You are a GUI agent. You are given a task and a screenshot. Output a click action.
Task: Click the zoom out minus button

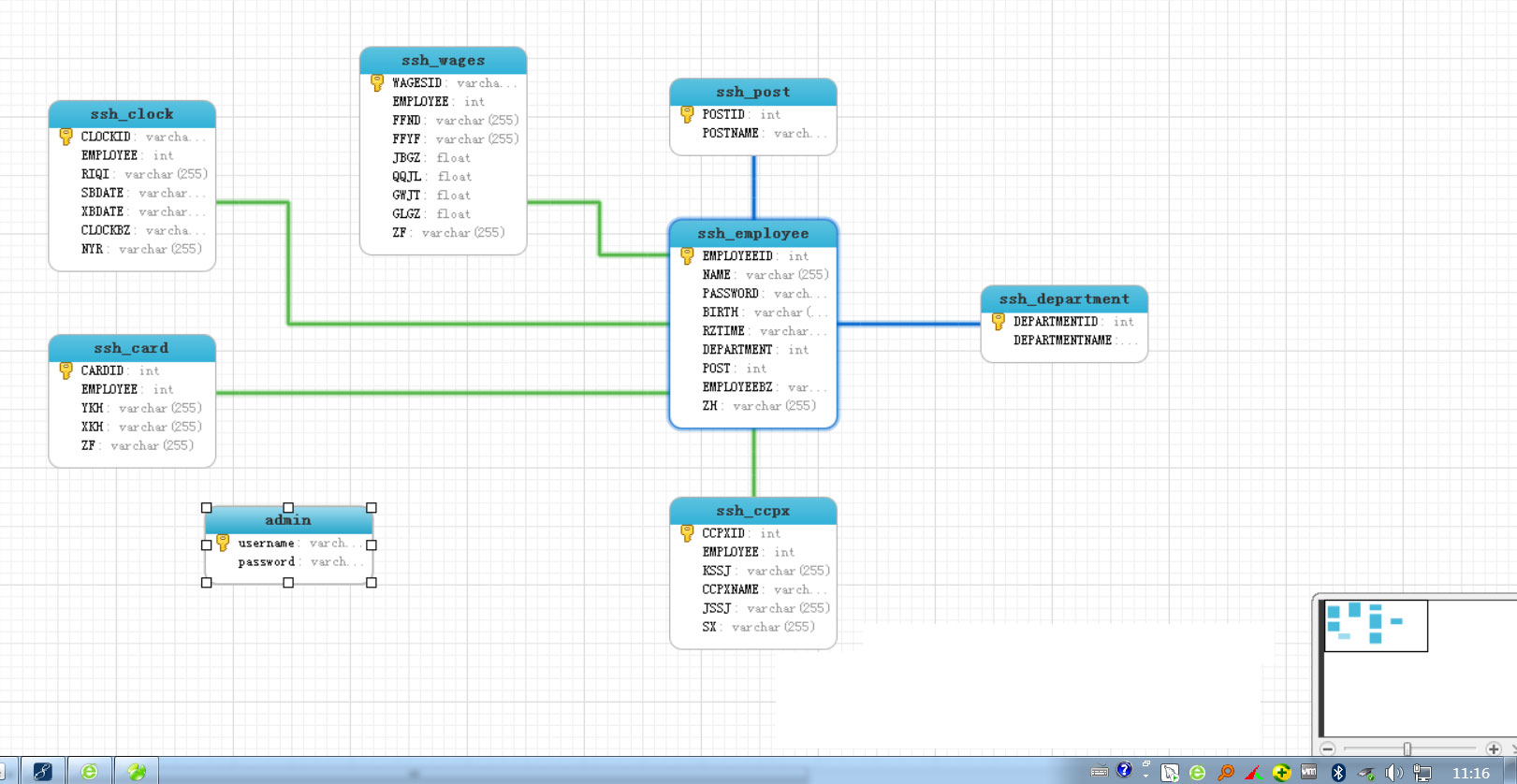[1327, 748]
